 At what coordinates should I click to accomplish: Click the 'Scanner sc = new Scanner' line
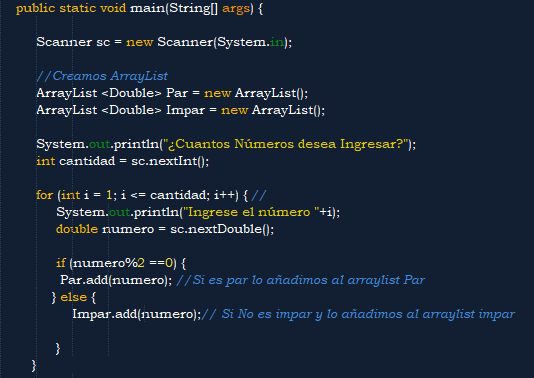click(x=164, y=42)
